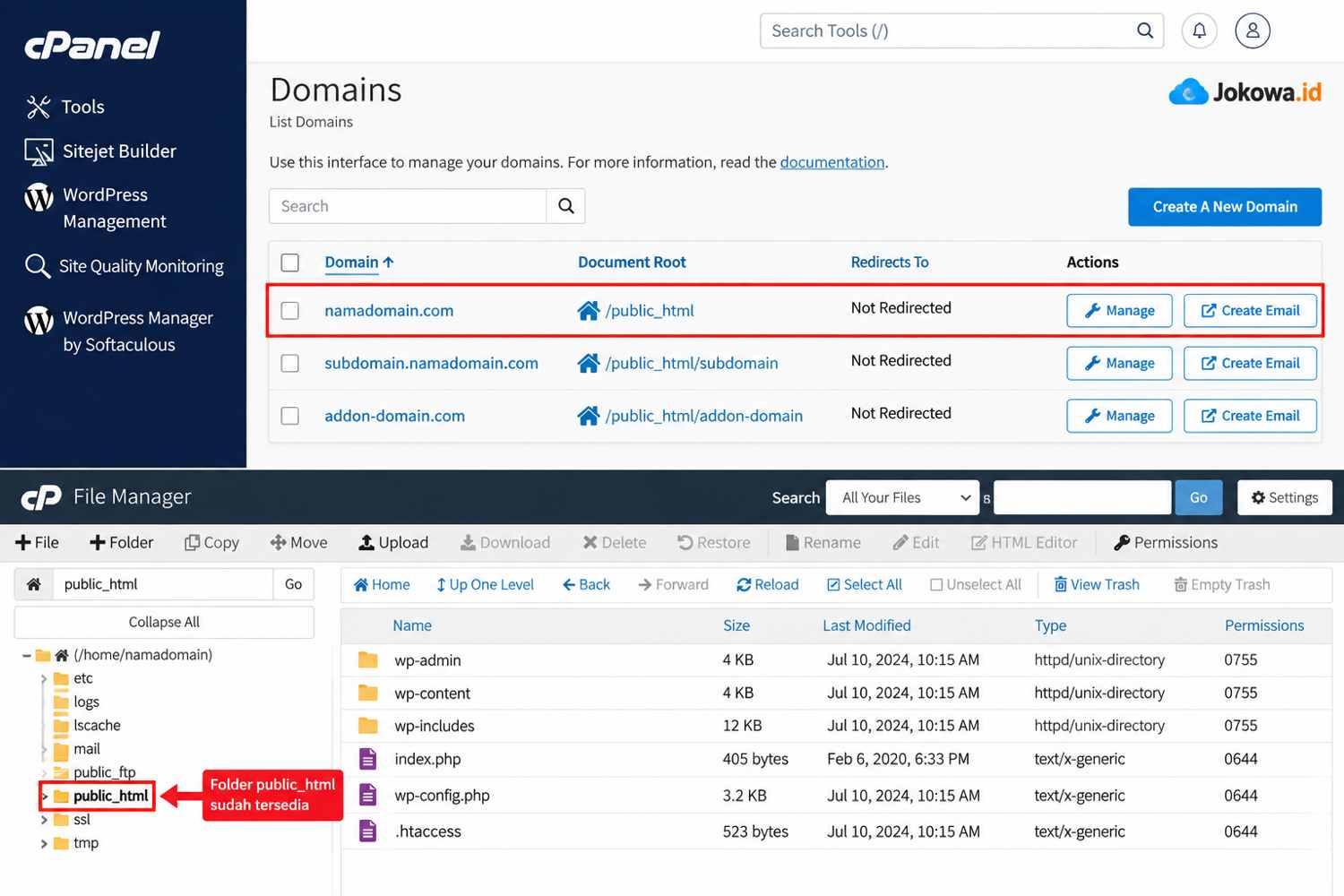The image size is (1344, 896).
Task: Expand the mail folder in tree
Action: [x=43, y=749]
